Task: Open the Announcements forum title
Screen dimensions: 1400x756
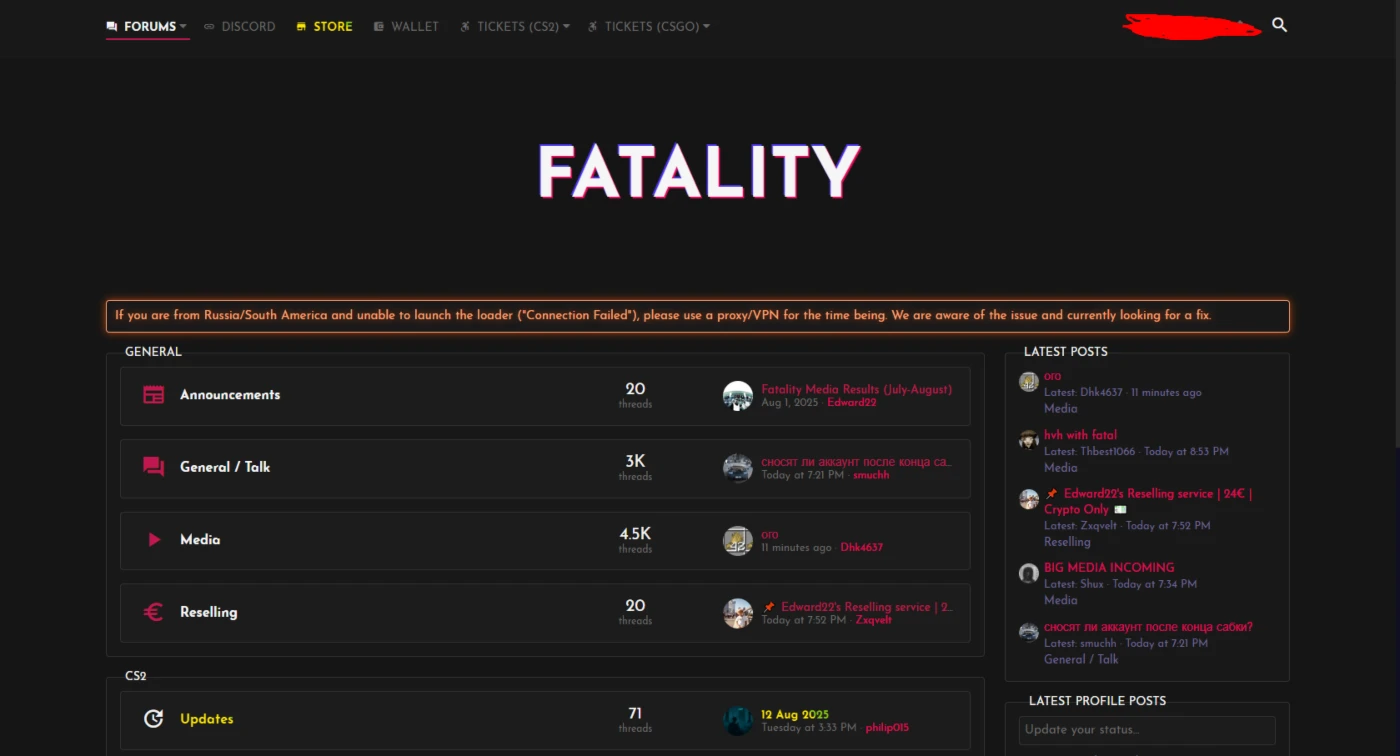Action: [x=230, y=395]
